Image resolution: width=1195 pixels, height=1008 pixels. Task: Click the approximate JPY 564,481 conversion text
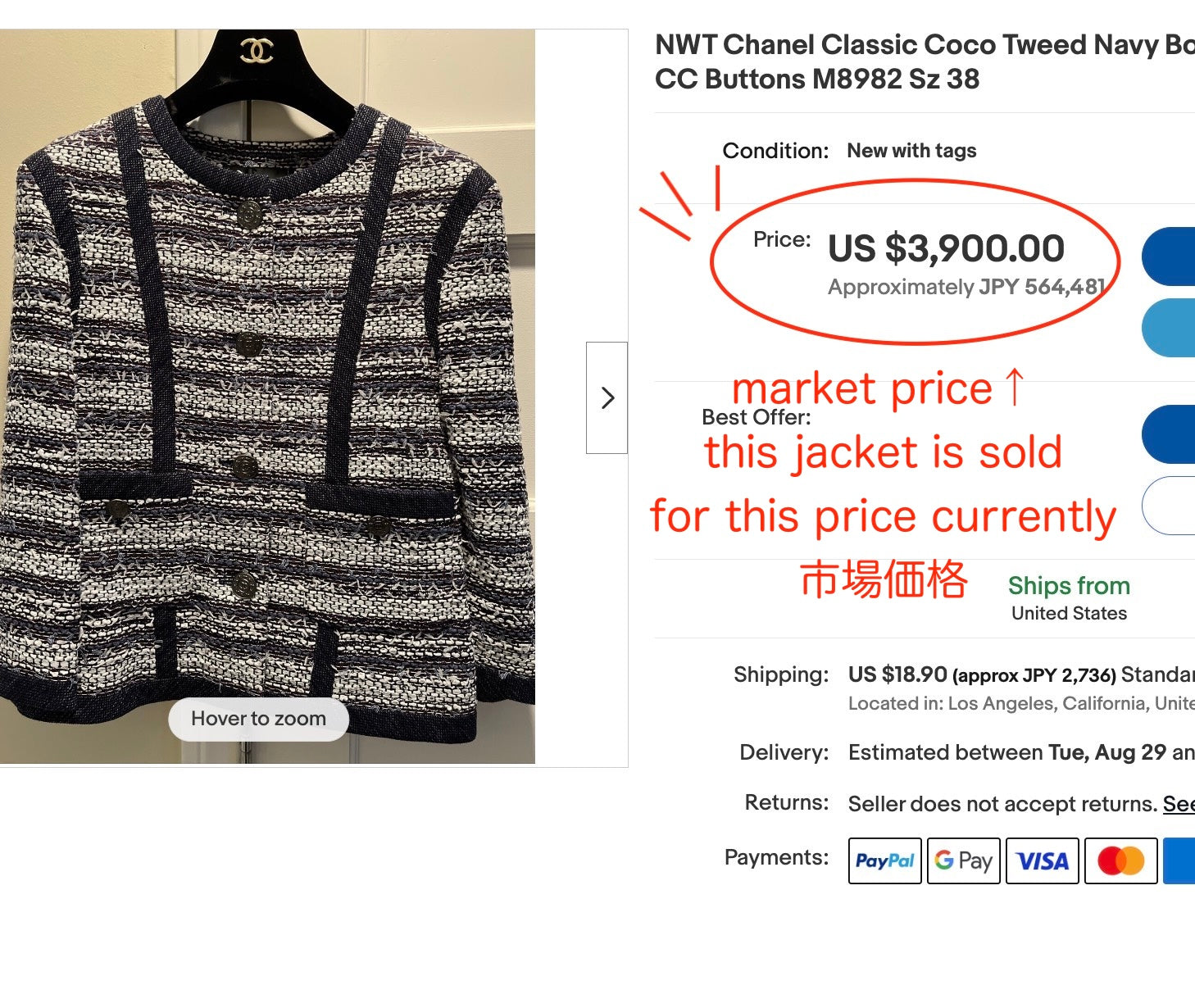[966, 288]
